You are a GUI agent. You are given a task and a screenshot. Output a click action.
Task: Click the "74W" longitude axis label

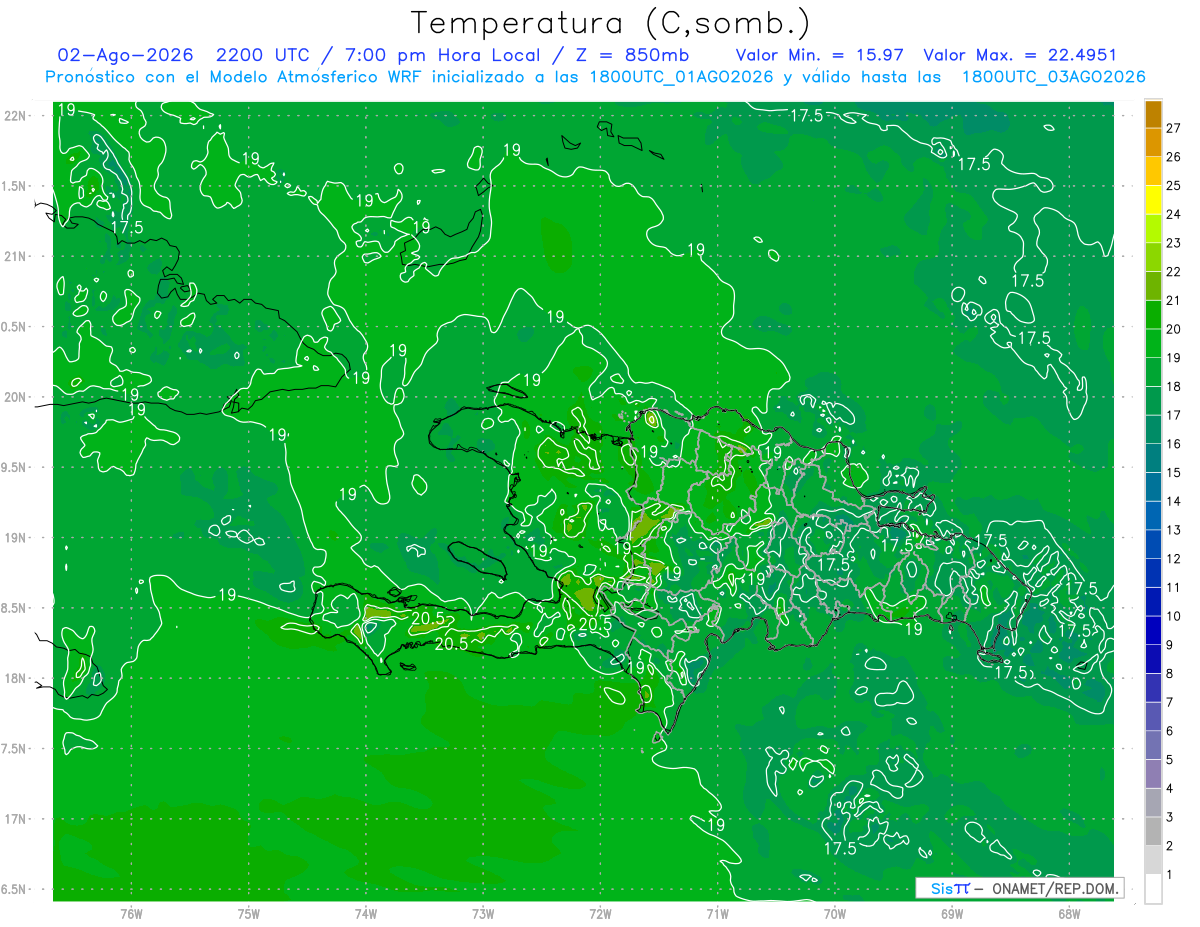pyautogui.click(x=366, y=914)
